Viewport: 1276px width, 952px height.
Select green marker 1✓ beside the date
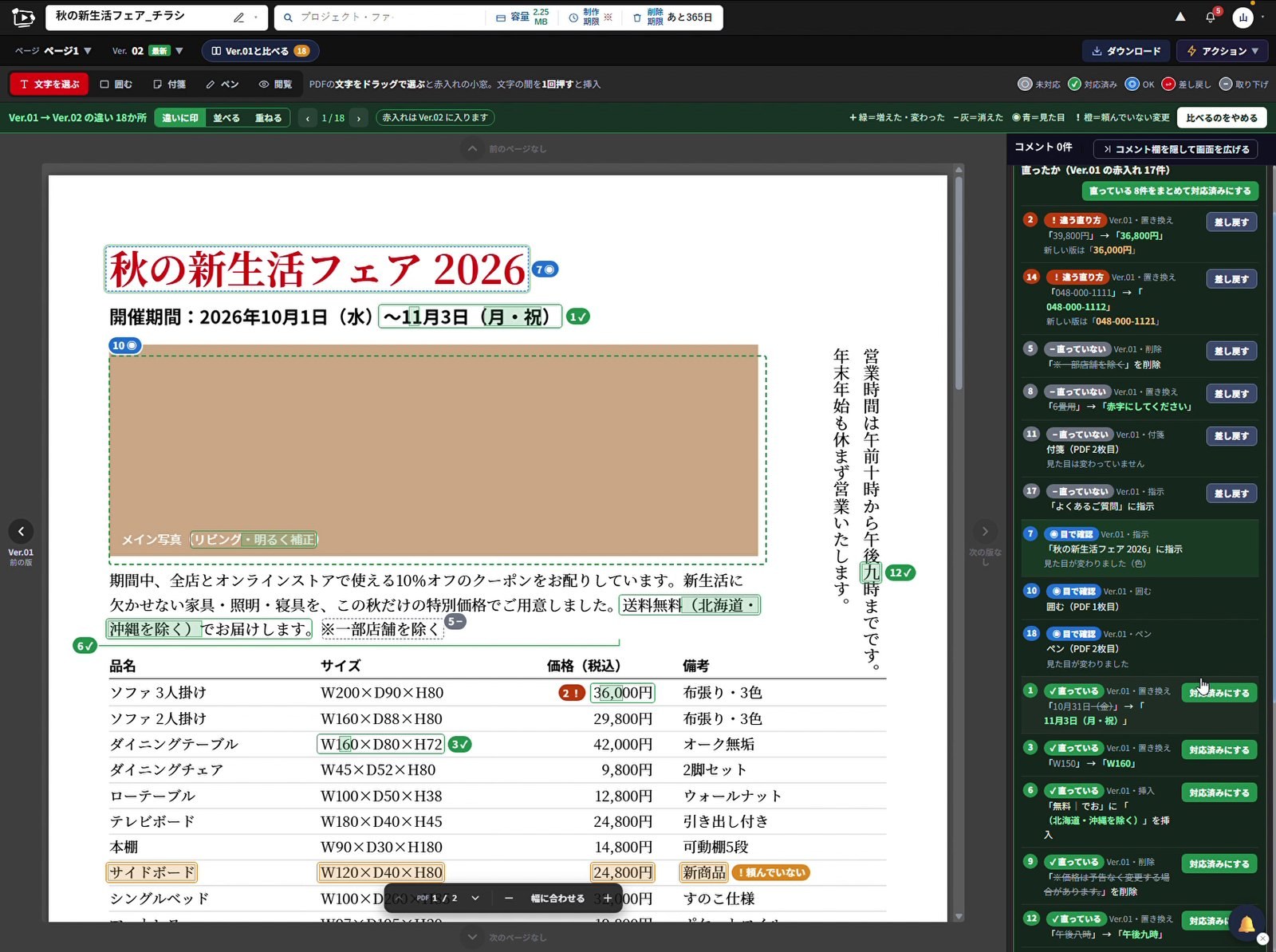pyautogui.click(x=578, y=317)
